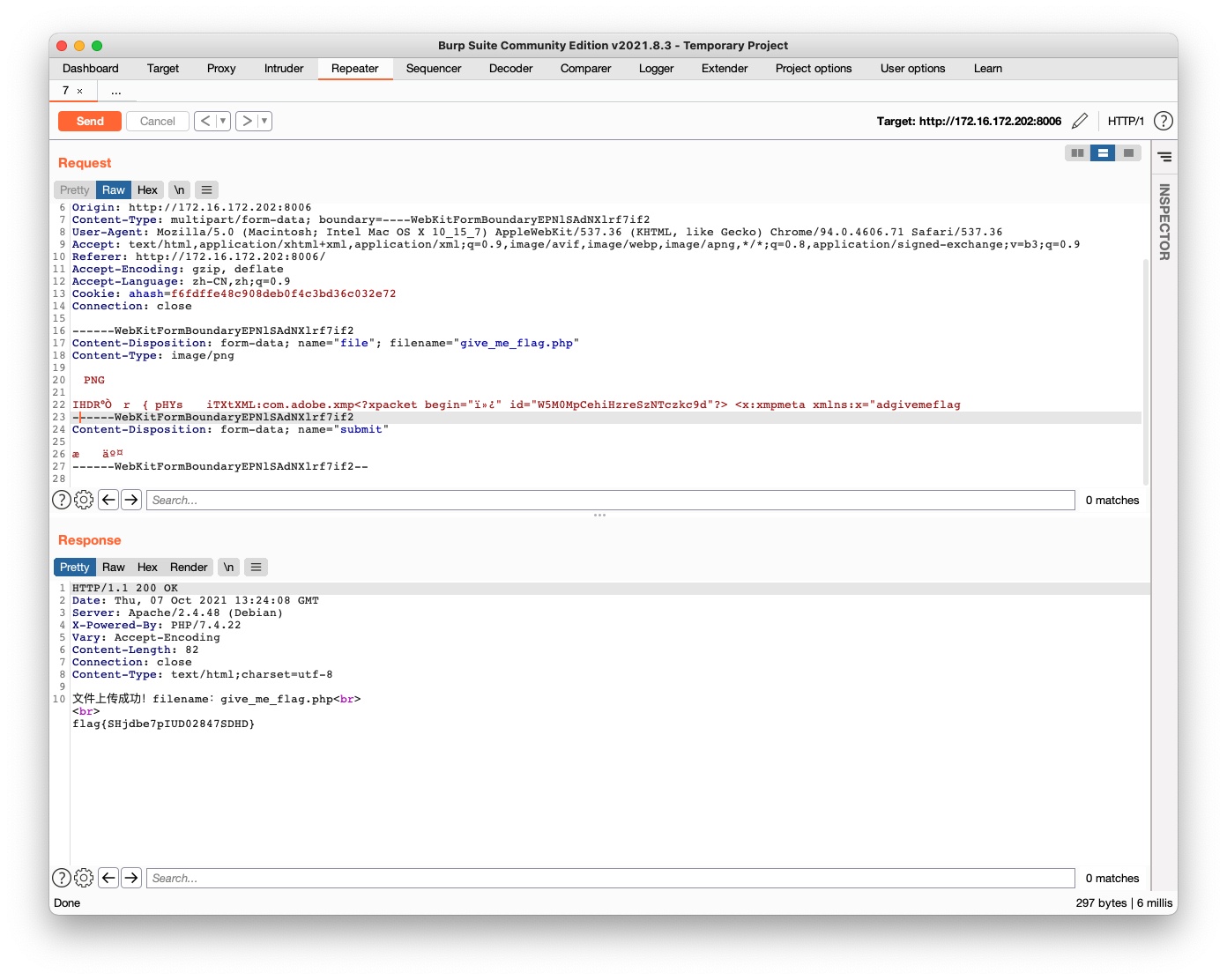The height and width of the screenshot is (980, 1227).
Task: Click the Cancel button
Action: [158, 121]
